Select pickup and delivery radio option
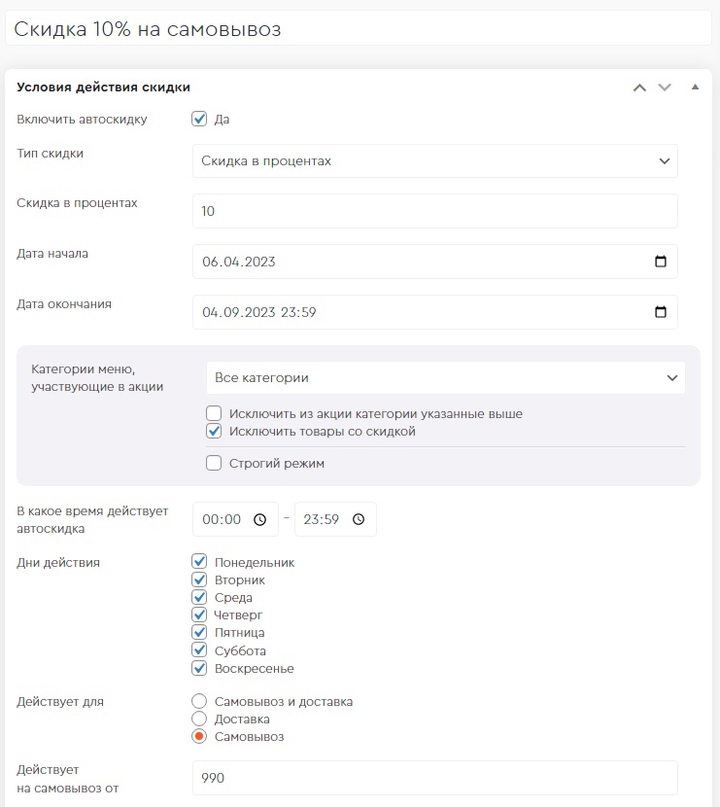The height and width of the screenshot is (807, 720). pos(199,701)
